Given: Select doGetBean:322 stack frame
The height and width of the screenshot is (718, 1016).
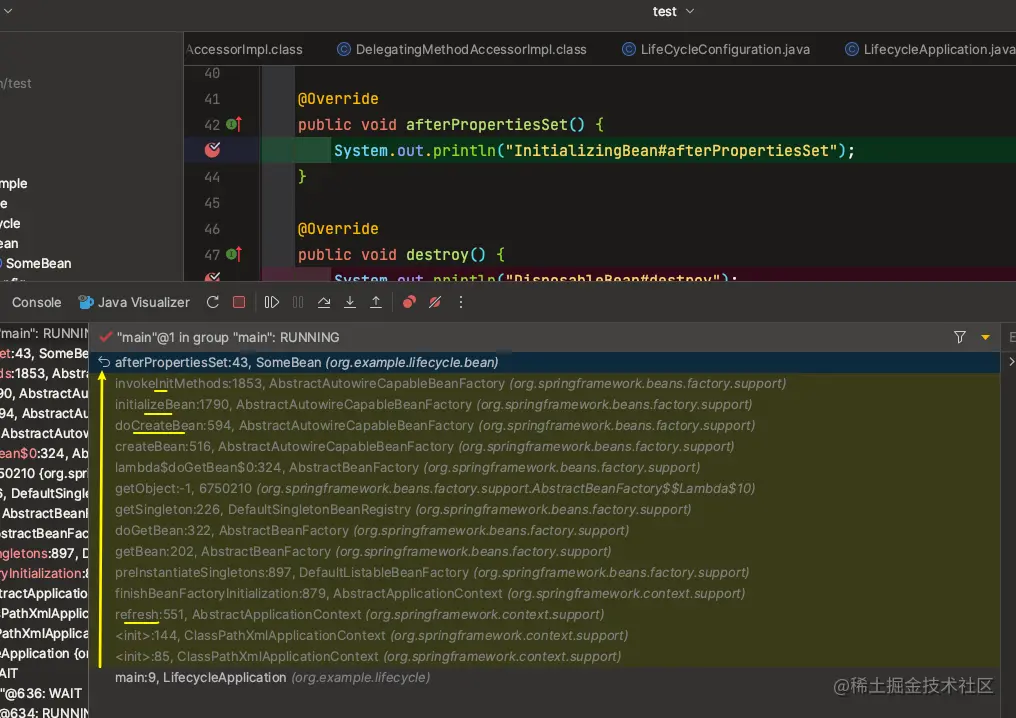Looking at the screenshot, I should [544, 530].
